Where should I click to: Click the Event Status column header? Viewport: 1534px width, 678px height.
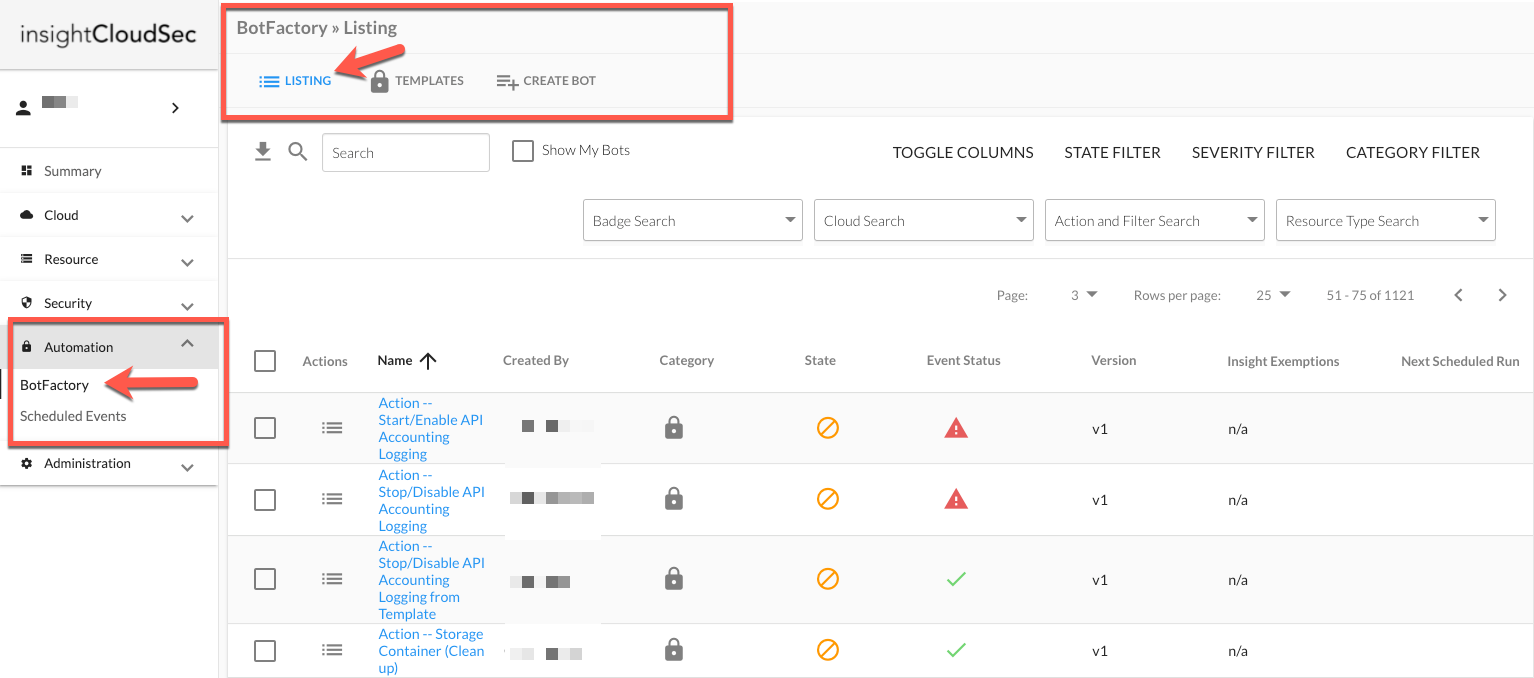[x=963, y=360]
